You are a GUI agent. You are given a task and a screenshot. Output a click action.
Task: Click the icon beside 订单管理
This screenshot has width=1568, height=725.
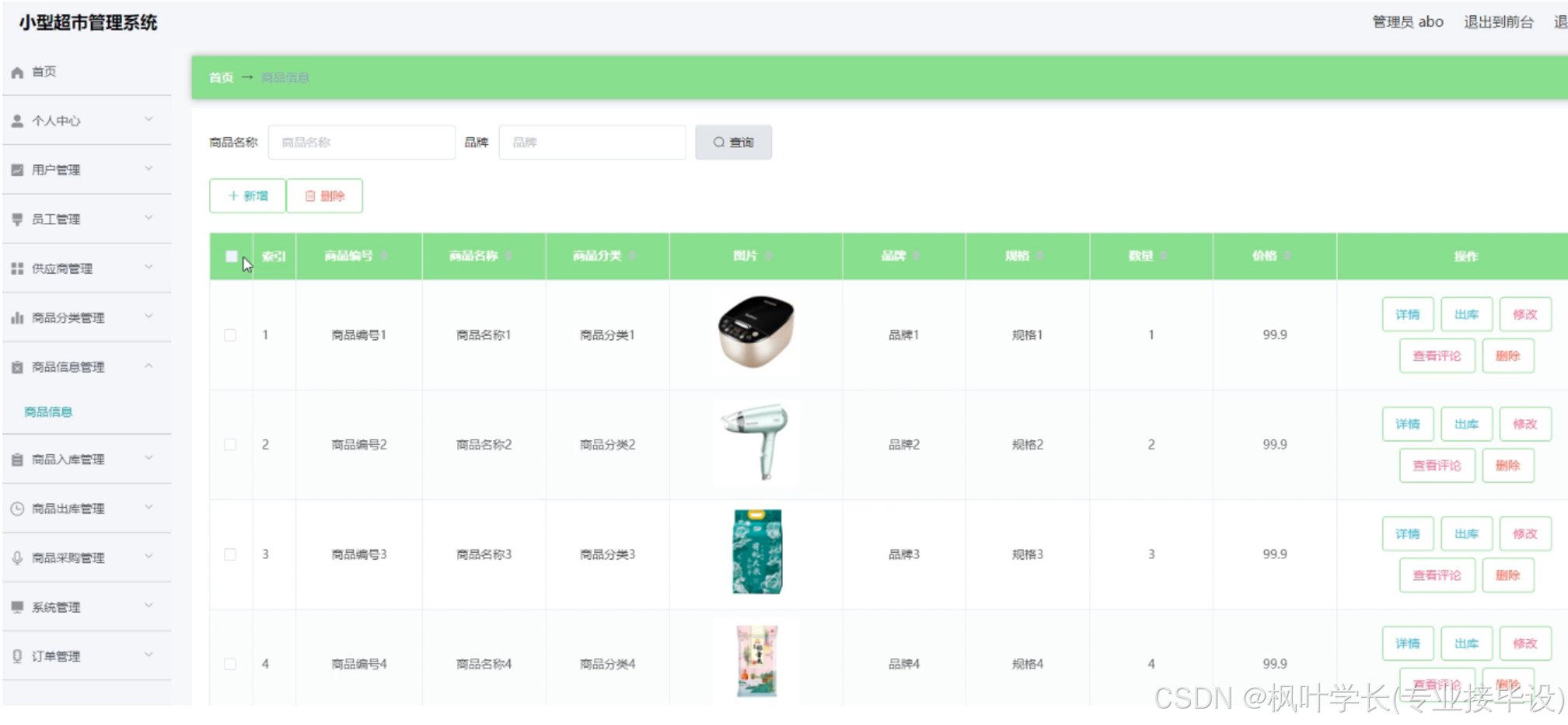pyautogui.click(x=17, y=657)
